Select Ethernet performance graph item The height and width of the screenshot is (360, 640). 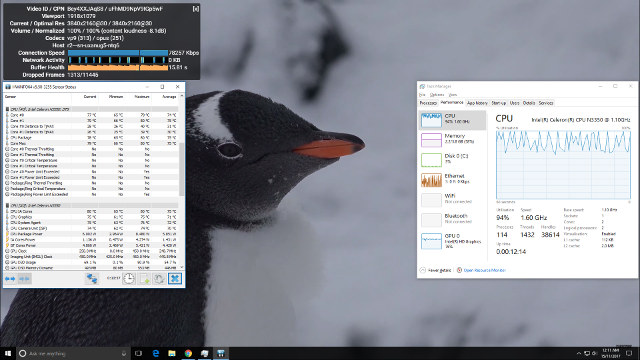[453, 180]
